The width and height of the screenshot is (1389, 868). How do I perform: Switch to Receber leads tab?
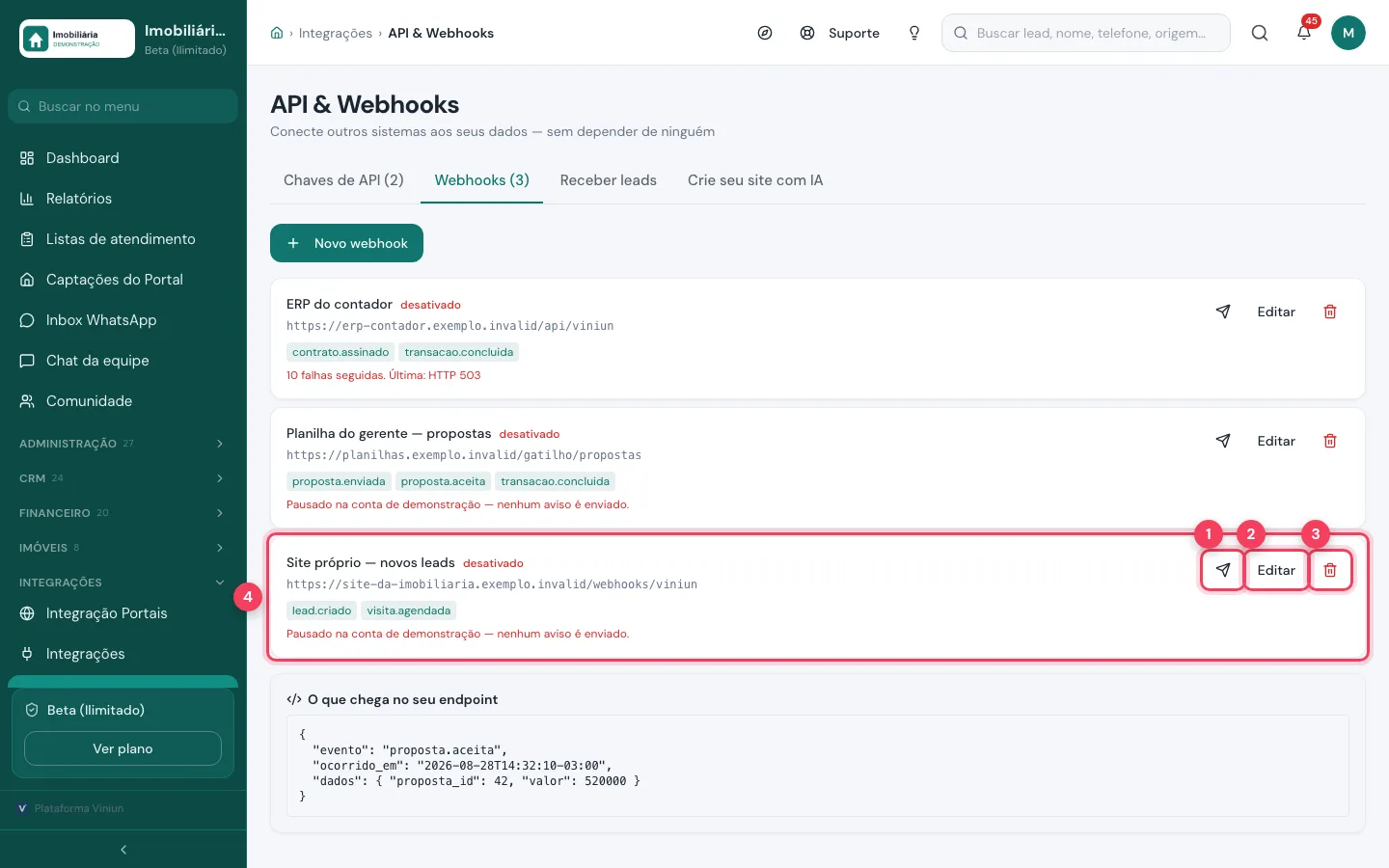[x=608, y=180]
